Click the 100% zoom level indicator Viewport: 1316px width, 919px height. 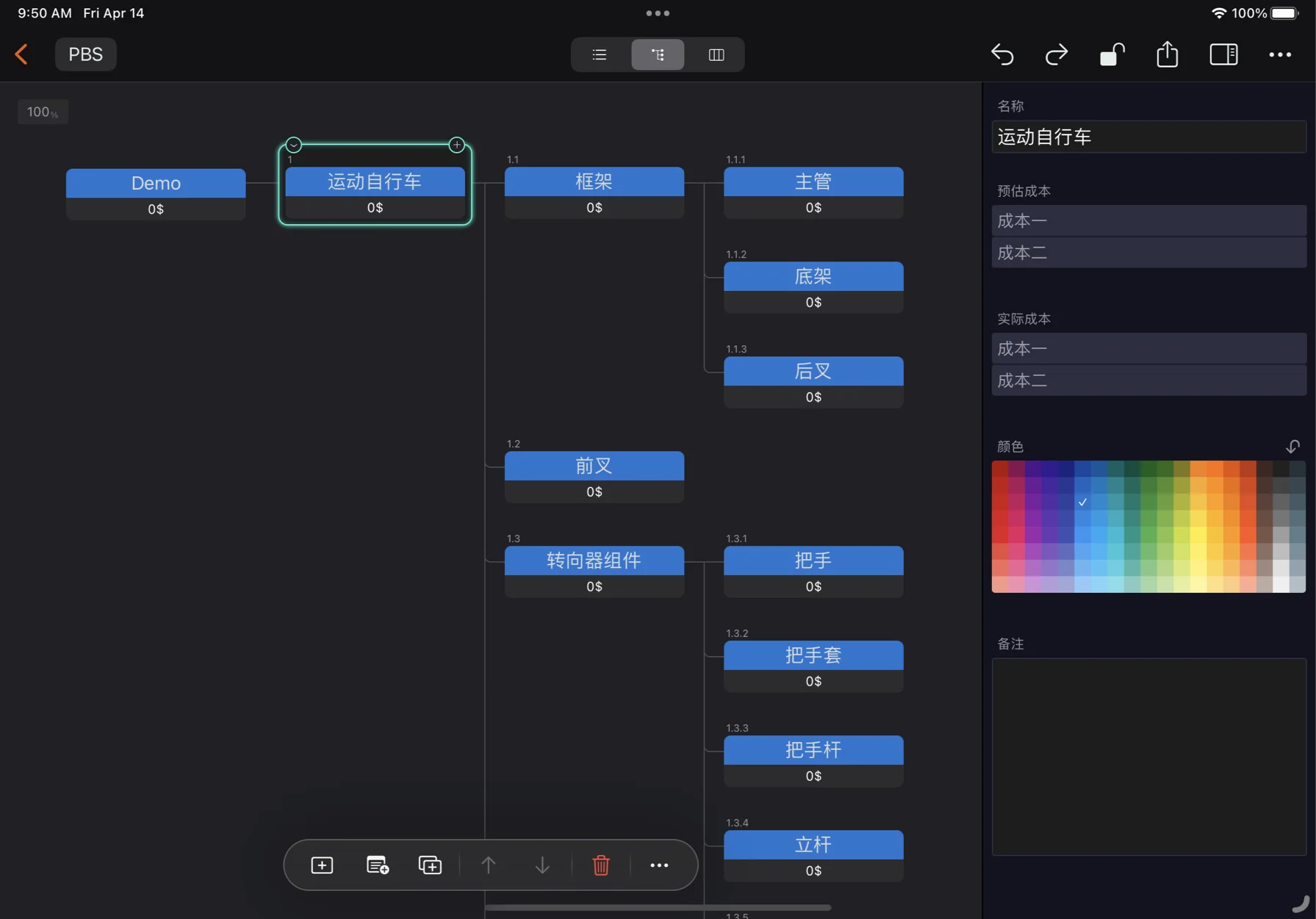pos(43,112)
